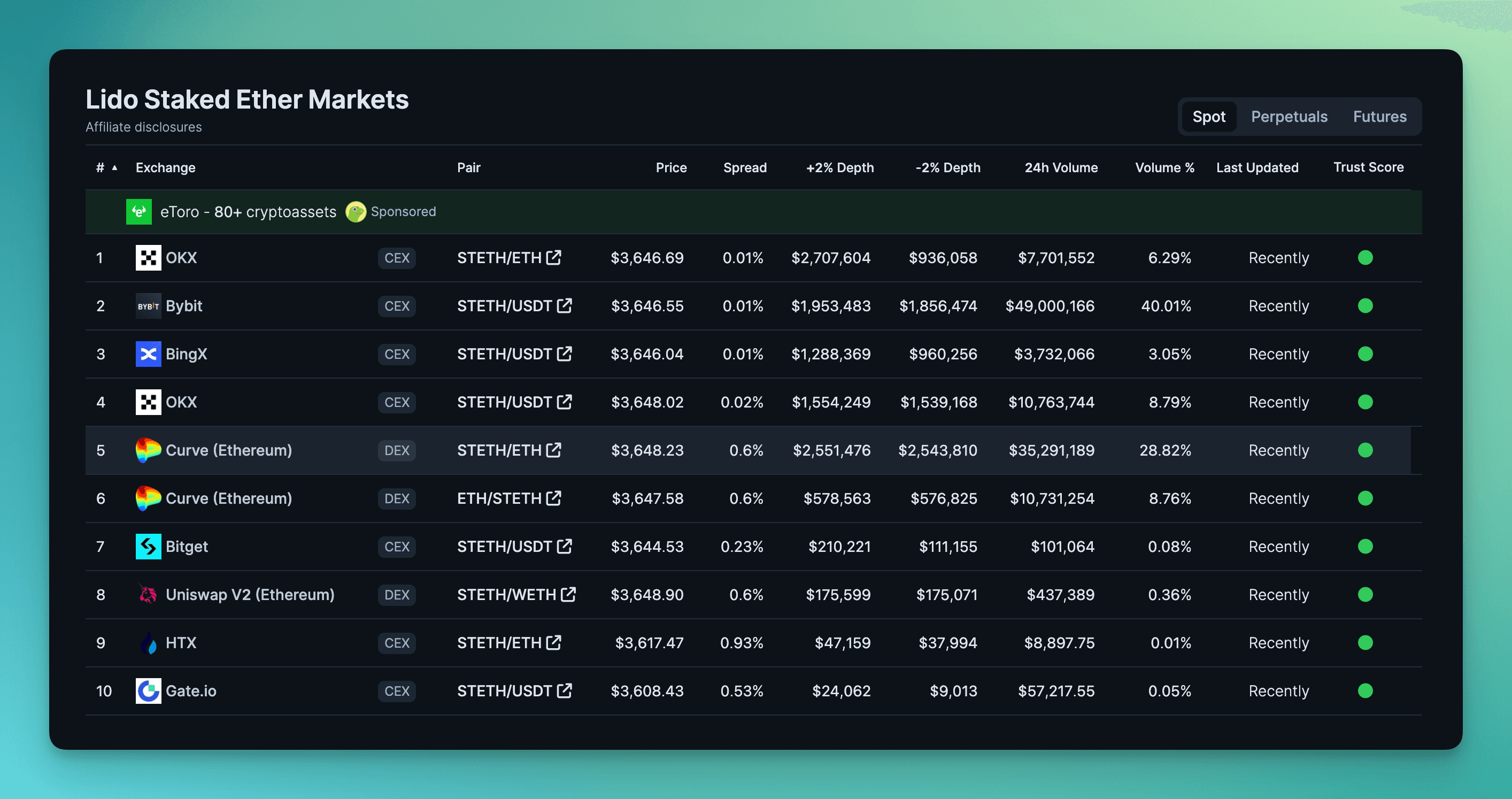Open the Bybit logo icon
Viewport: 1512px width, 799px height.
[x=149, y=306]
